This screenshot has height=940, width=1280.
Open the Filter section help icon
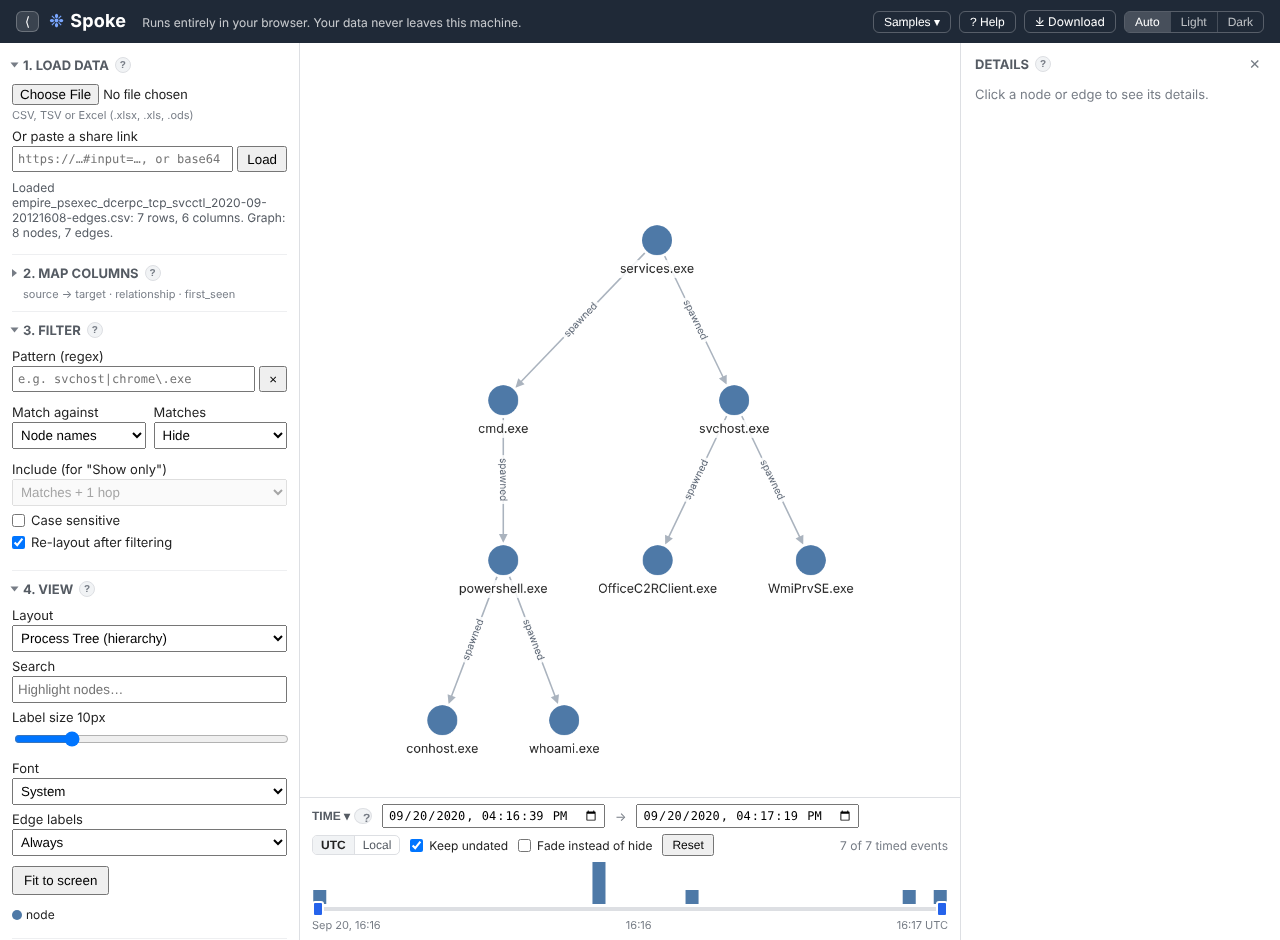point(95,330)
